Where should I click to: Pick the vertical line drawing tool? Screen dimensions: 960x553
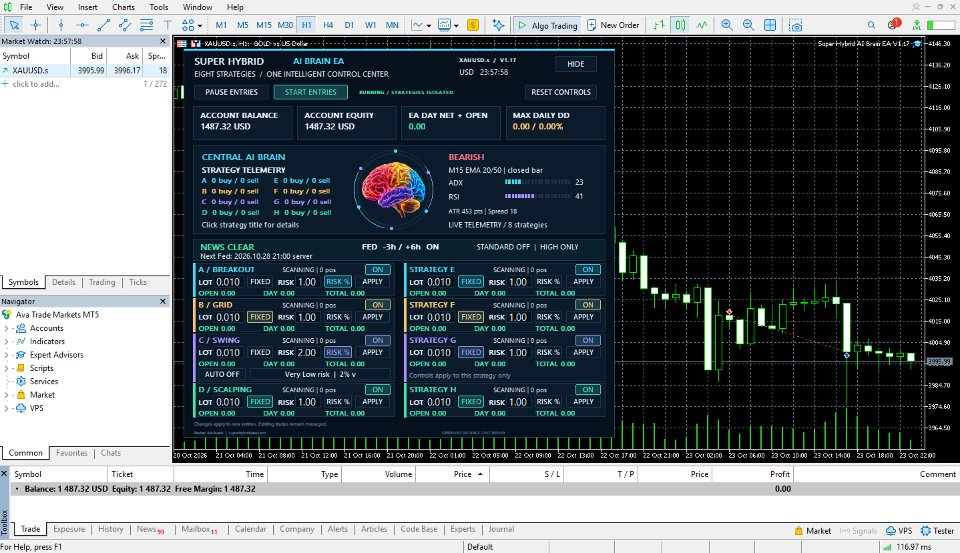[x=61, y=25]
